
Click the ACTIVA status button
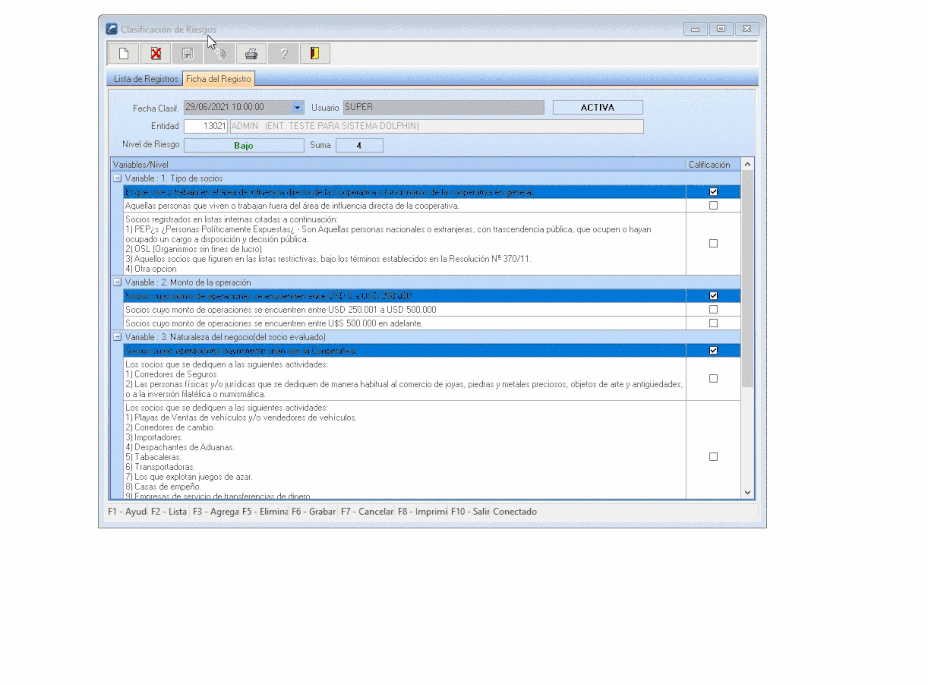598,107
